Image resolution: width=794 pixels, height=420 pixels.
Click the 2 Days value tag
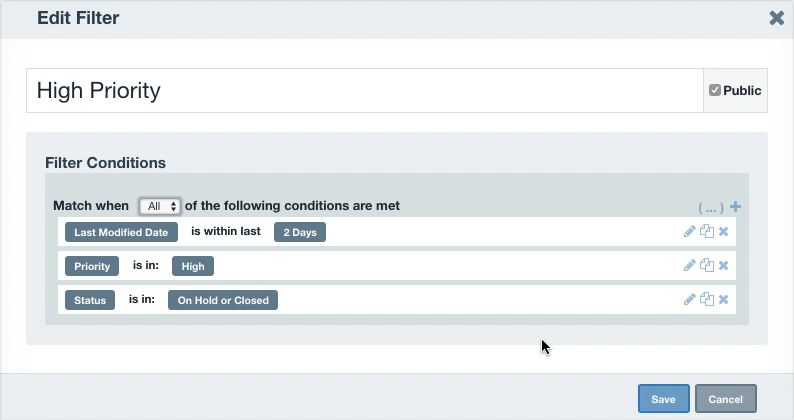pyautogui.click(x=300, y=232)
